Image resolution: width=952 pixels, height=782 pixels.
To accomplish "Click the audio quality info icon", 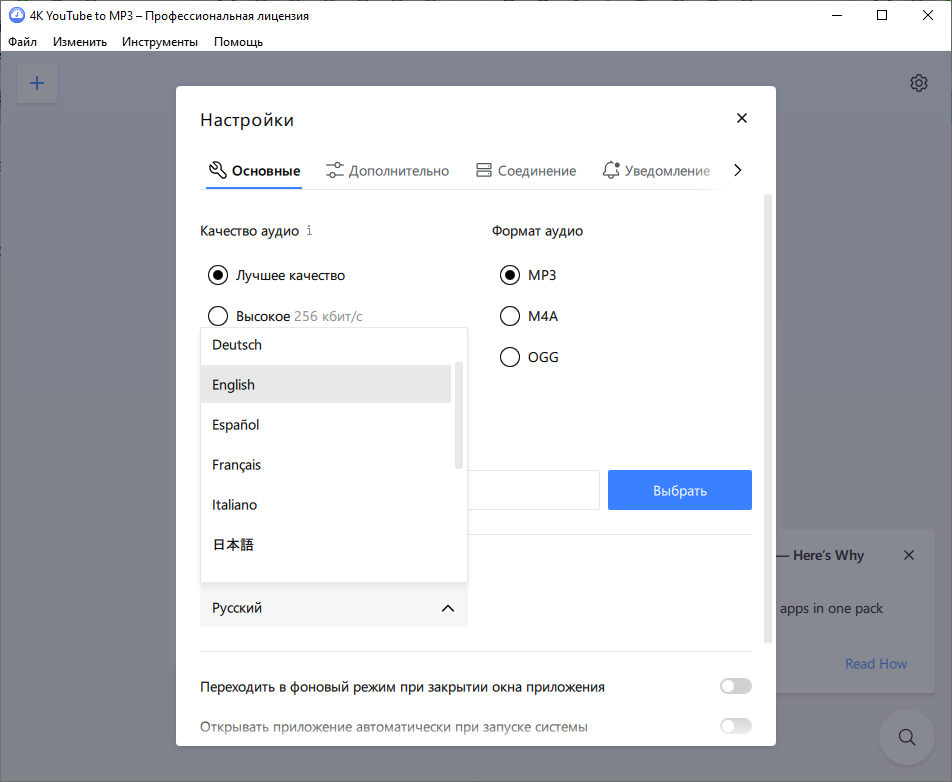I will (309, 230).
